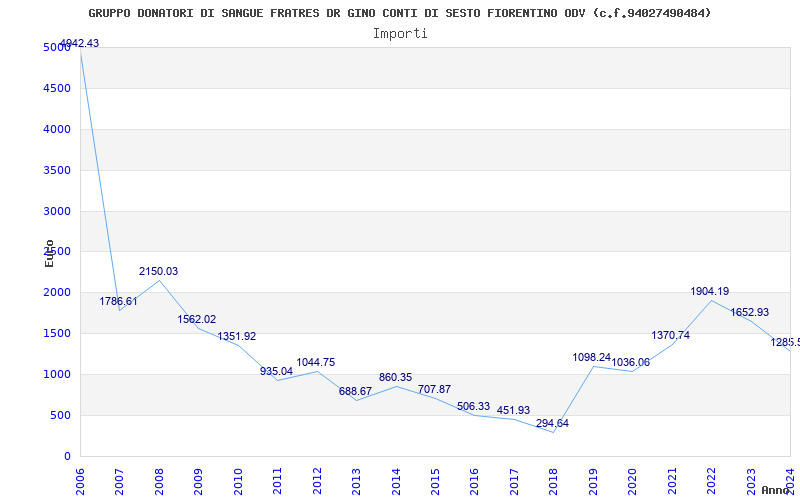Click the x-axis year 2006
800x500 pixels.
point(80,481)
